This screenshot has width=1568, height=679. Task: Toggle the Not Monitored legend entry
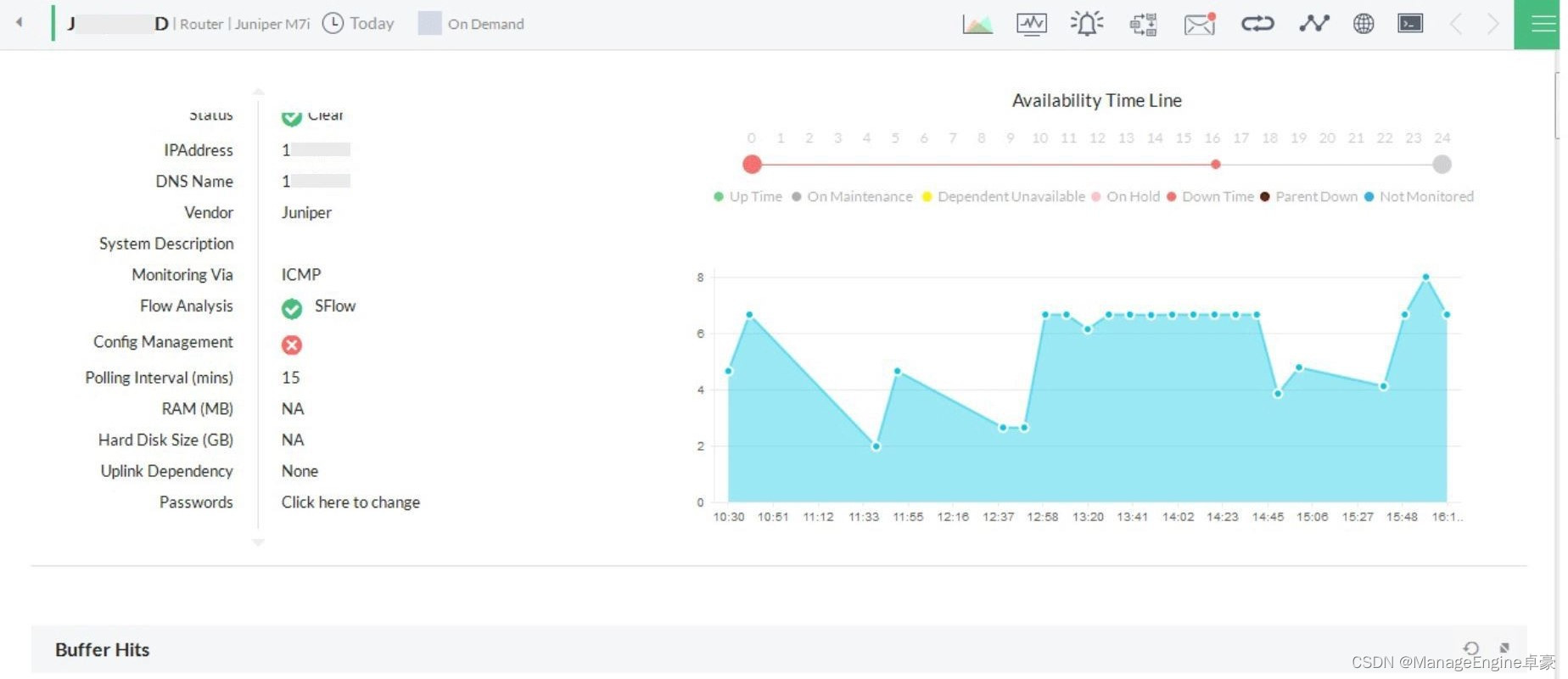tap(1419, 197)
